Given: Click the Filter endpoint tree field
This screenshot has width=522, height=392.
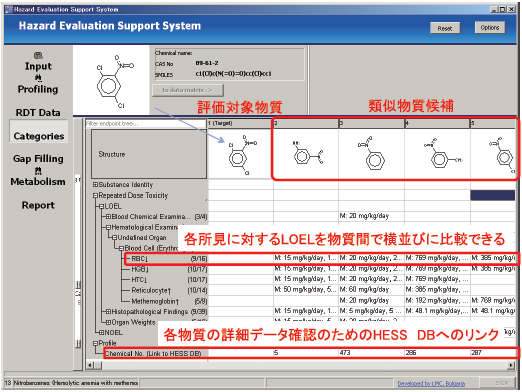Looking at the screenshot, I should pos(145,124).
